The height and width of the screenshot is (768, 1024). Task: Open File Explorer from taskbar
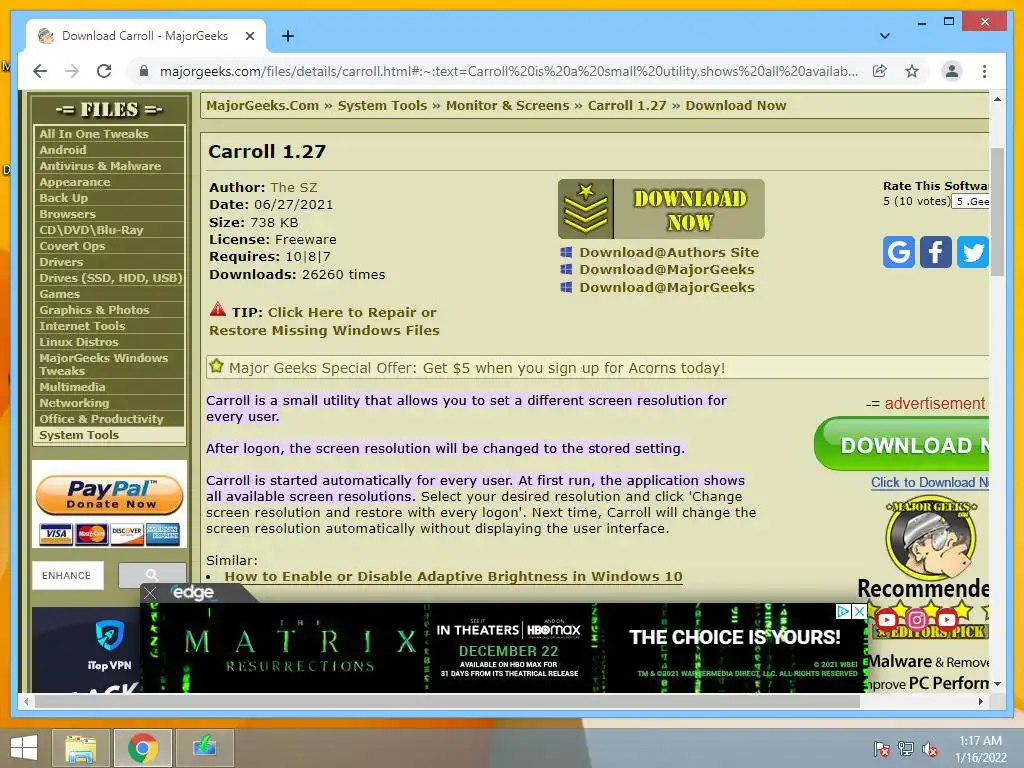(82, 748)
